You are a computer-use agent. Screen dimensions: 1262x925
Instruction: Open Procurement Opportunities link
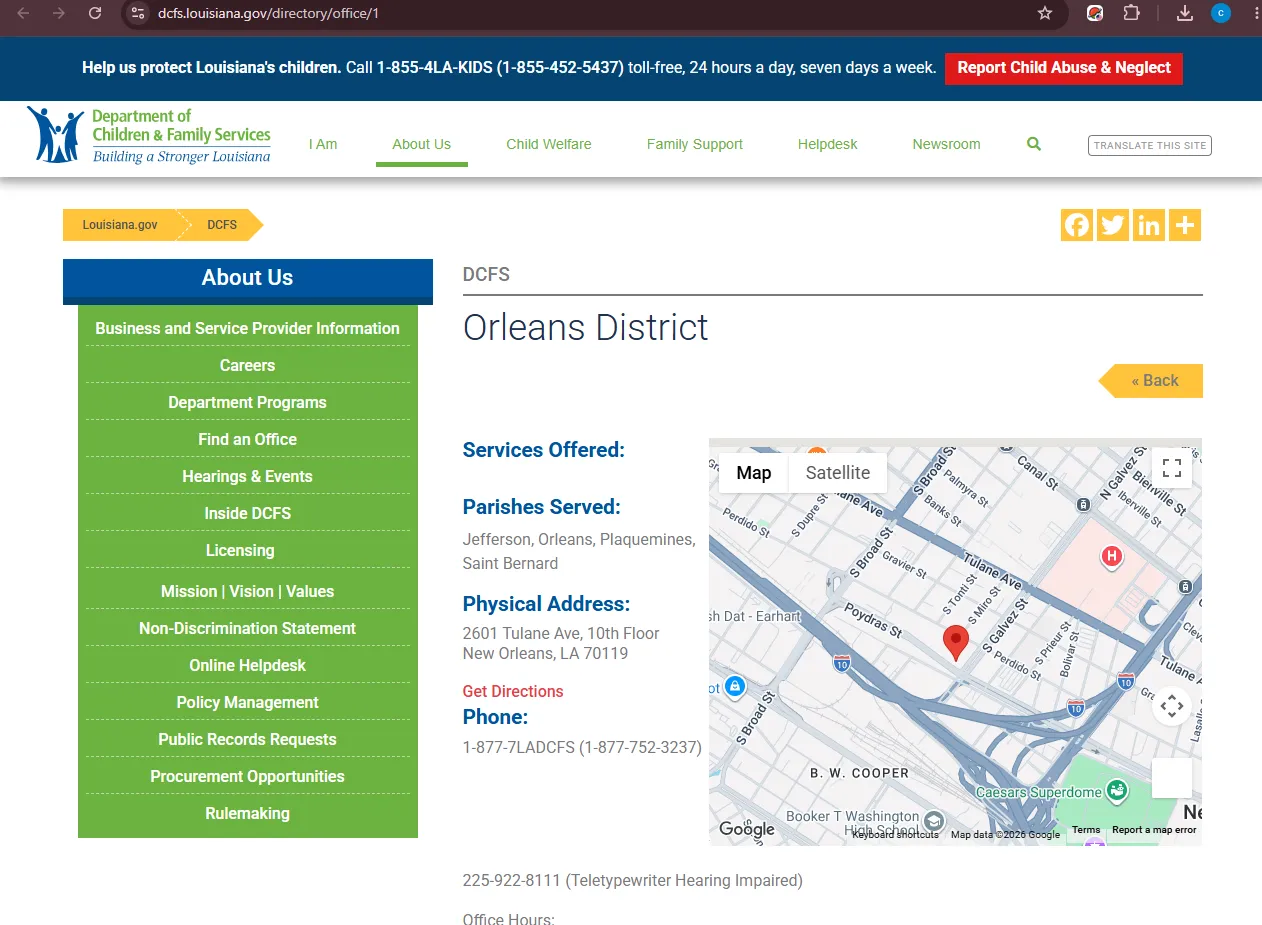pyautogui.click(x=247, y=776)
